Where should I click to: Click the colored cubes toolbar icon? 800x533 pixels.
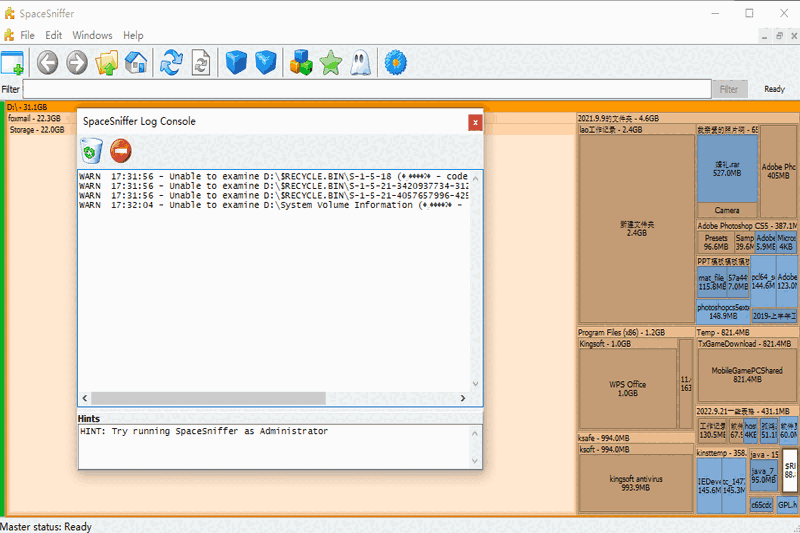click(301, 63)
